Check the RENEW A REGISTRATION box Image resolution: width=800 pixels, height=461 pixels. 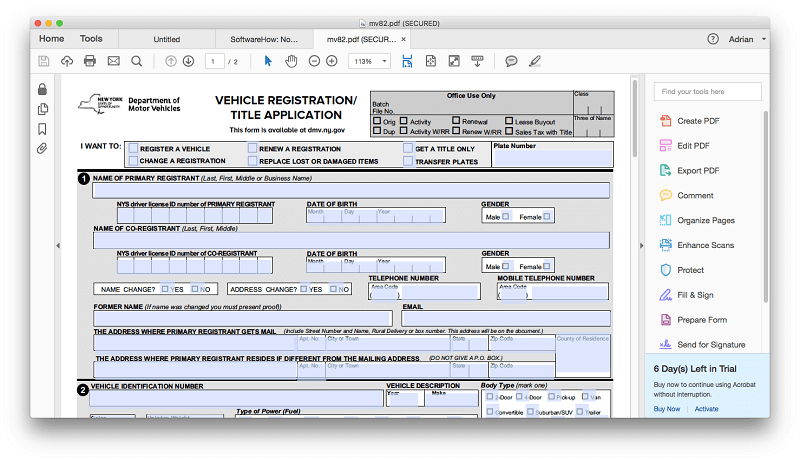(x=253, y=148)
